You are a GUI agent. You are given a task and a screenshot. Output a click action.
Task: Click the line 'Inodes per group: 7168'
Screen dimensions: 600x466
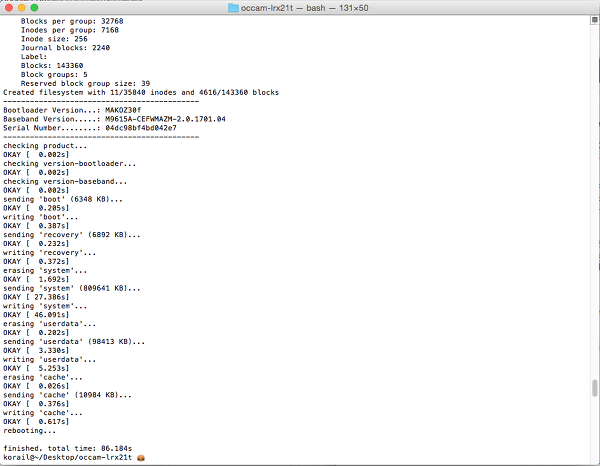pyautogui.click(x=70, y=30)
